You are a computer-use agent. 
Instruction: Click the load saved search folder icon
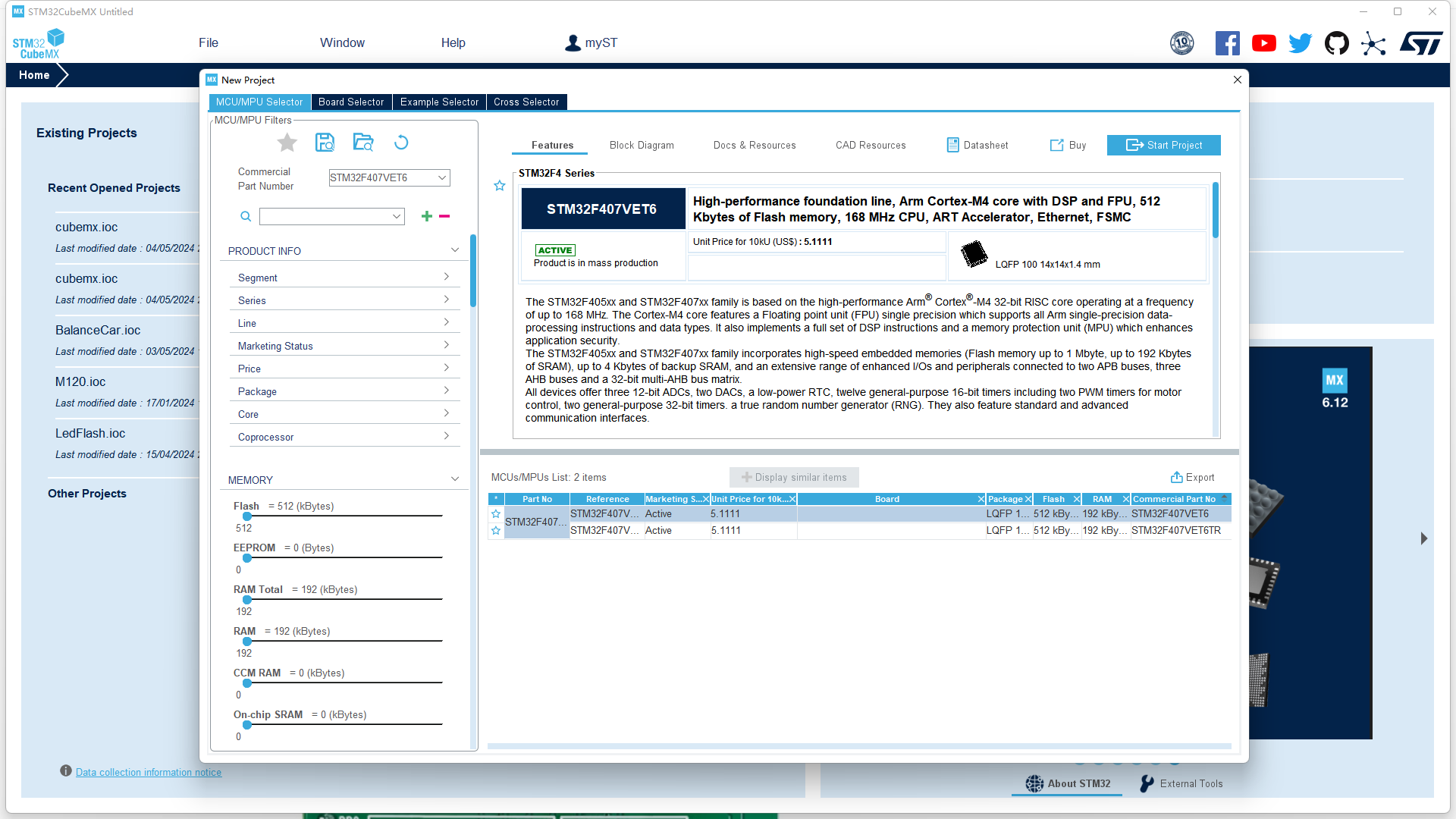coord(363,143)
